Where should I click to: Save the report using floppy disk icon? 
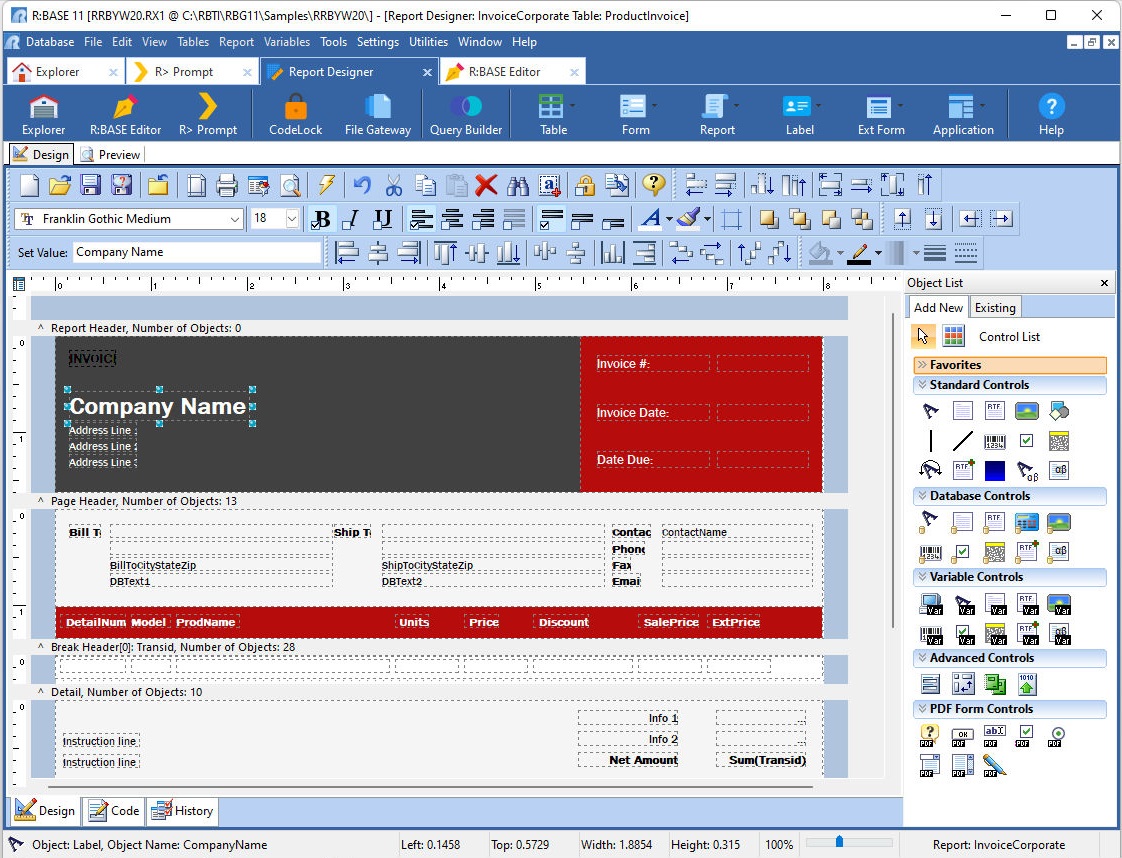(x=90, y=185)
